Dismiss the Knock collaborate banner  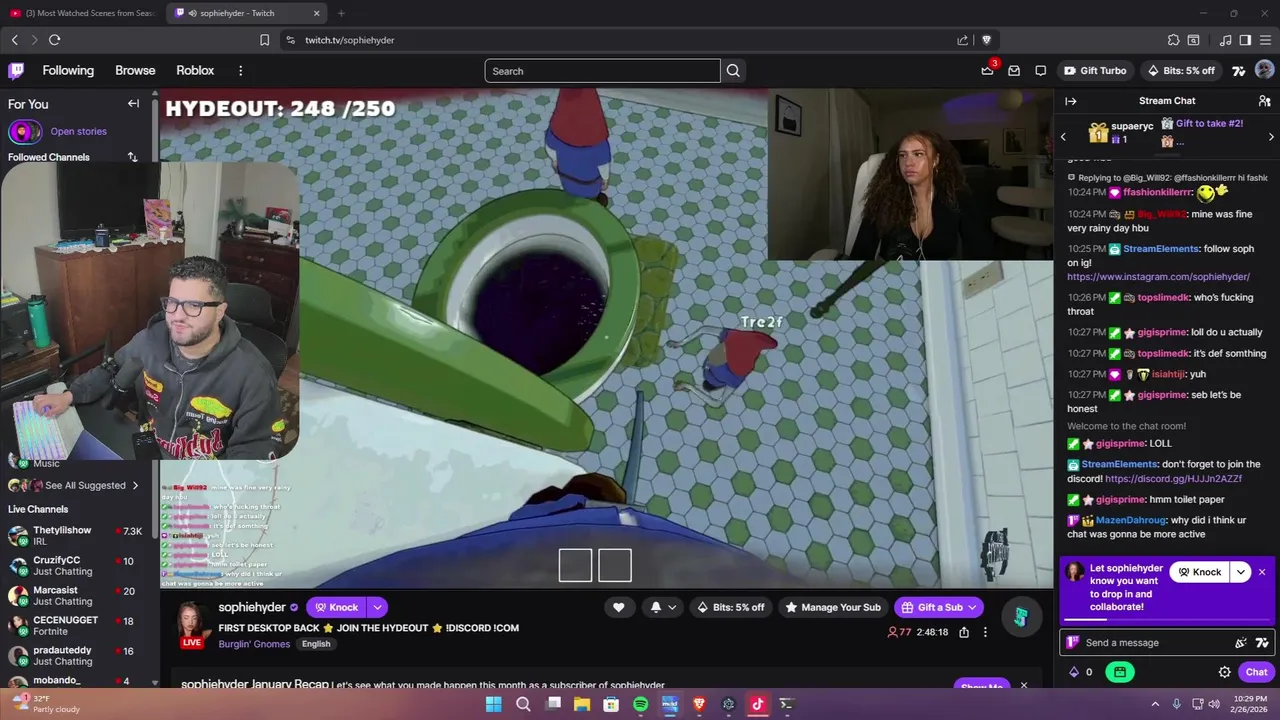(x=1262, y=572)
